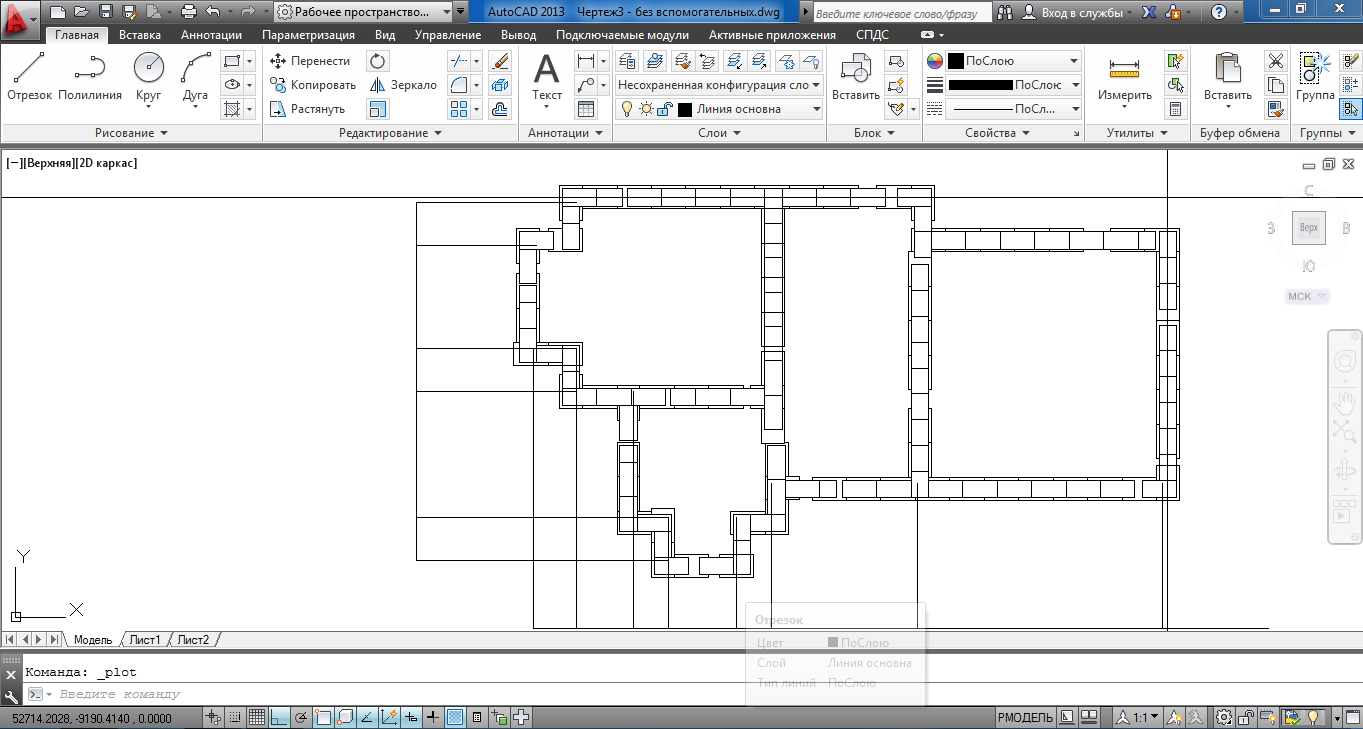Image resolution: width=1363 pixels, height=729 pixels.
Task: Switch to Аннотации ribbon tab
Action: (211, 34)
